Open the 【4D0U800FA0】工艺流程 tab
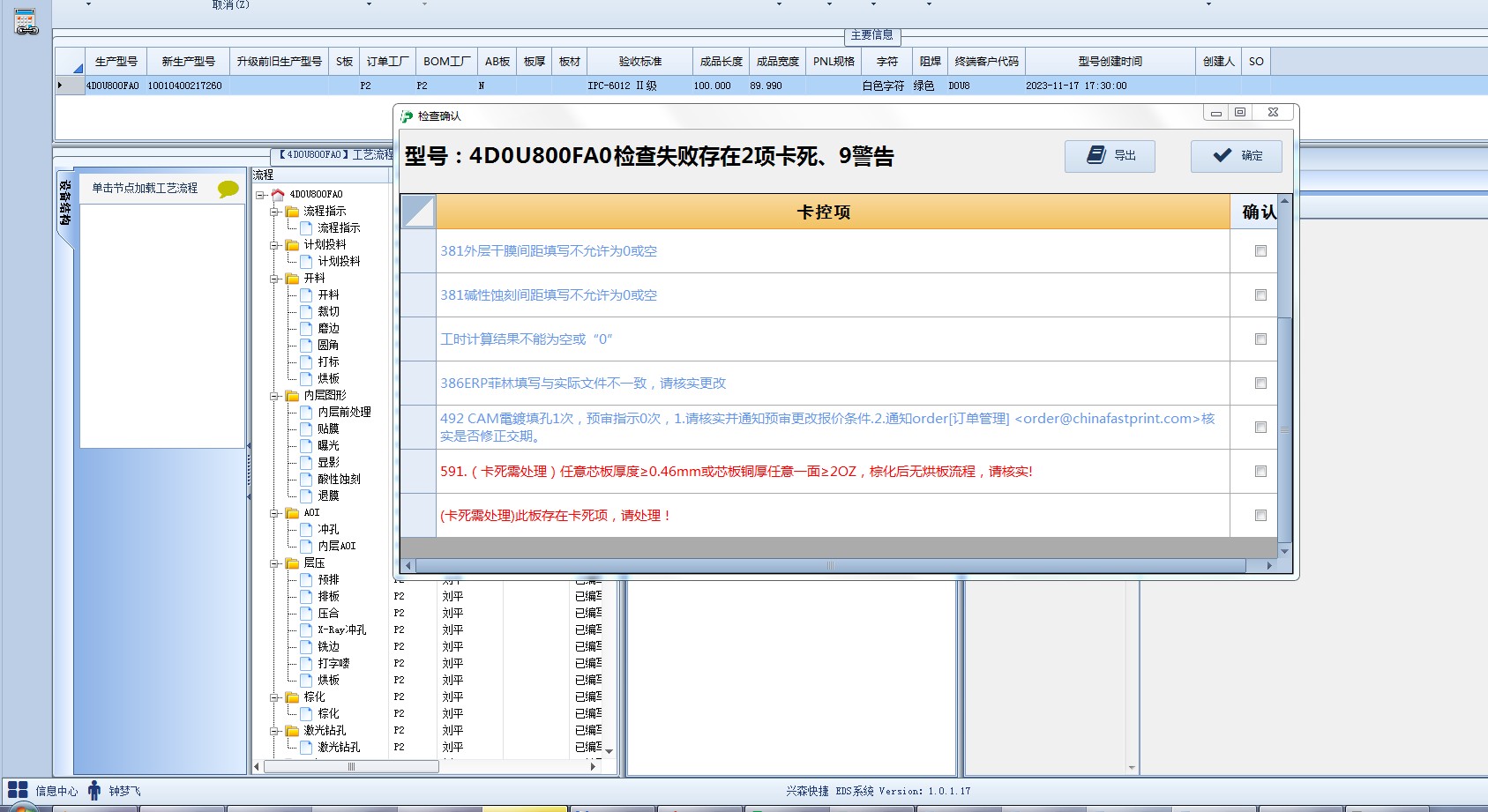 (x=333, y=154)
